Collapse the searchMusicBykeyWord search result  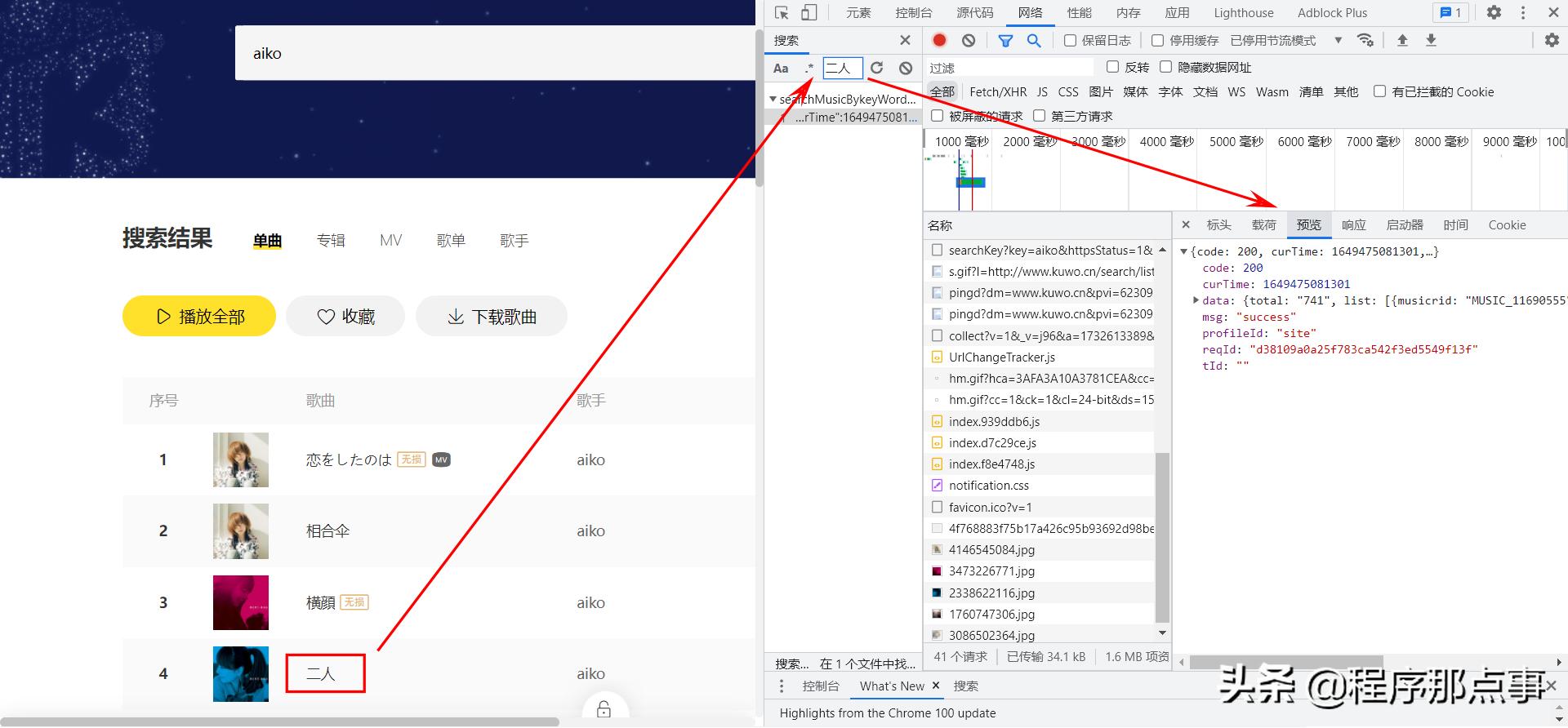point(773,99)
